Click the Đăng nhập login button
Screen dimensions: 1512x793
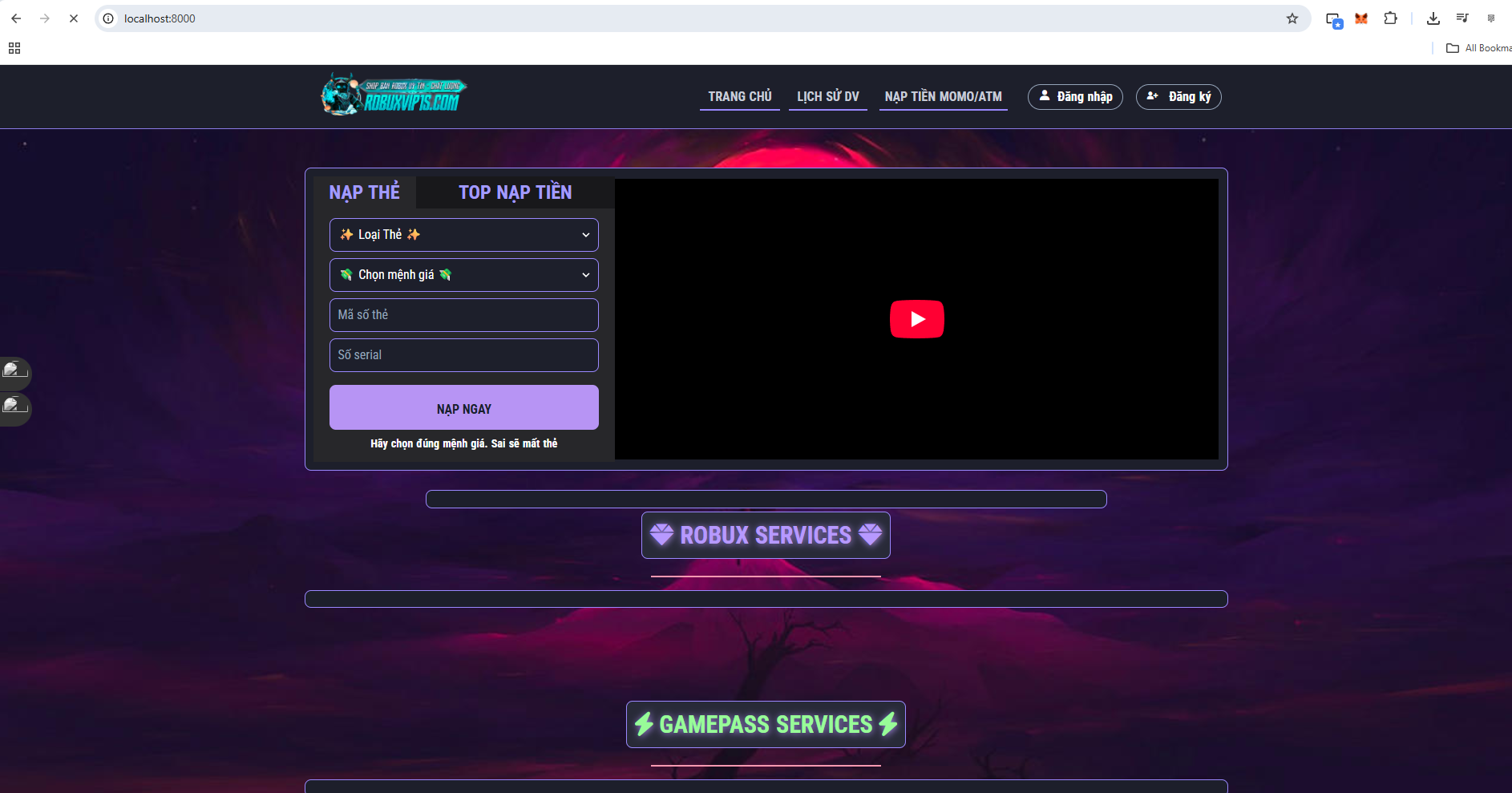(x=1075, y=97)
